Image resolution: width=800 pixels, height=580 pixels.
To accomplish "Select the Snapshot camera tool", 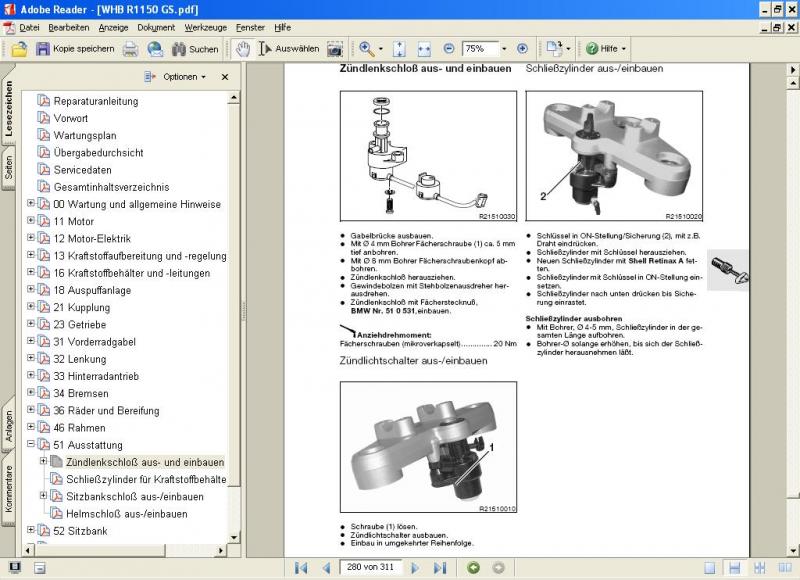I will (x=335, y=49).
